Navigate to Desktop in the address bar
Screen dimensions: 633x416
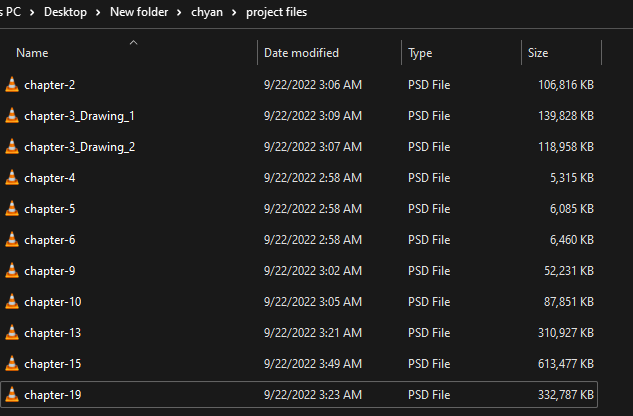pos(92,12)
